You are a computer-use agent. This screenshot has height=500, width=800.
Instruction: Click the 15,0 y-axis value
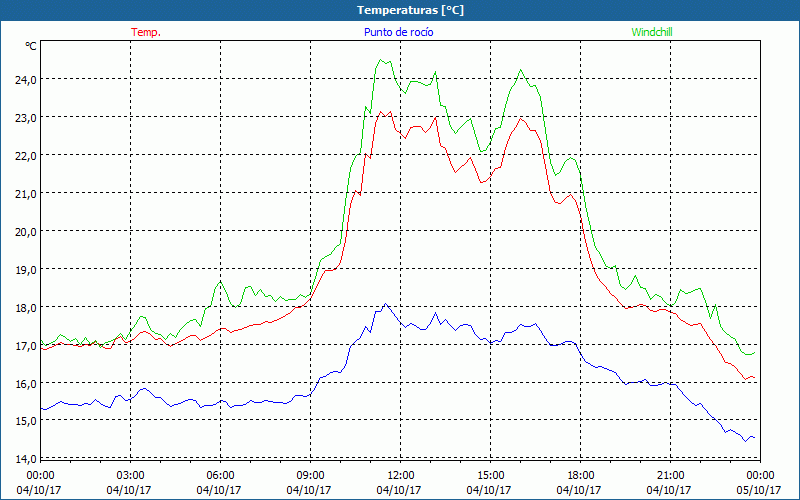point(26,421)
